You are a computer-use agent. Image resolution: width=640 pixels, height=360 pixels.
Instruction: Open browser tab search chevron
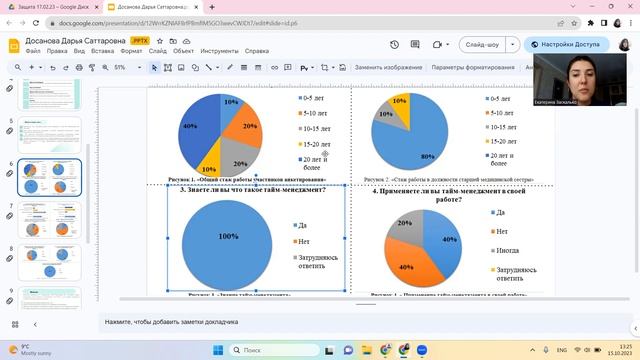(x=573, y=7)
